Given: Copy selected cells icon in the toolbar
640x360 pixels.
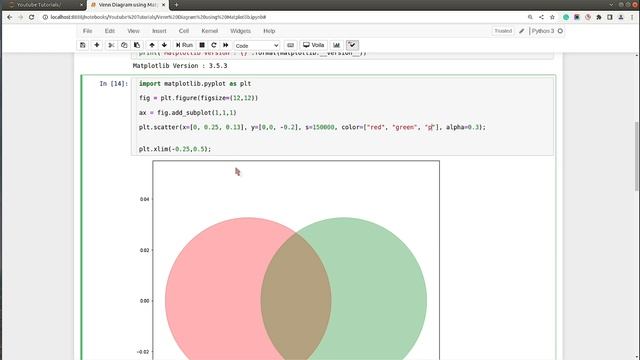Looking at the screenshot, I should tap(124, 45).
